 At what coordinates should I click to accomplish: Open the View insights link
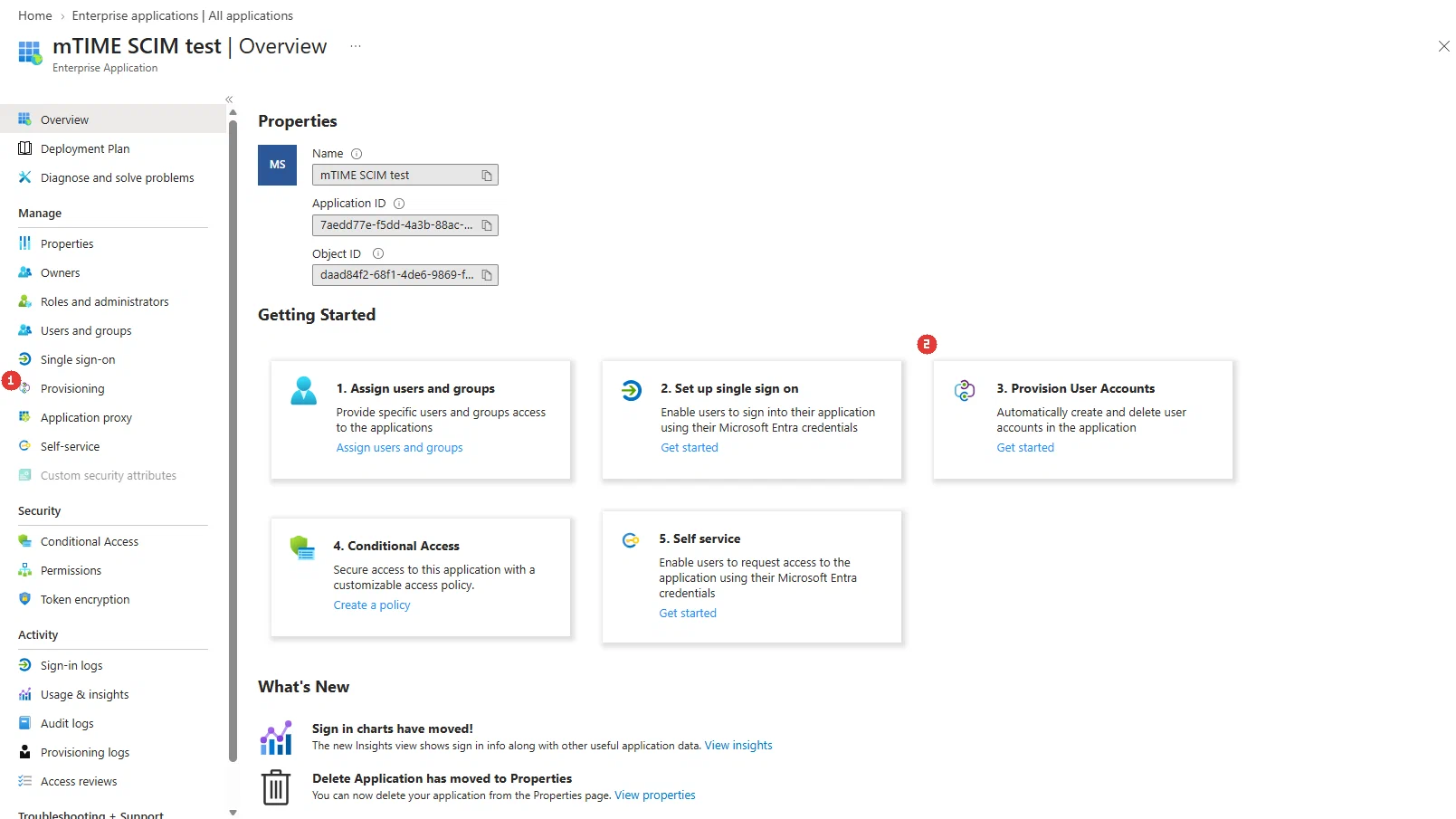pyautogui.click(x=738, y=746)
